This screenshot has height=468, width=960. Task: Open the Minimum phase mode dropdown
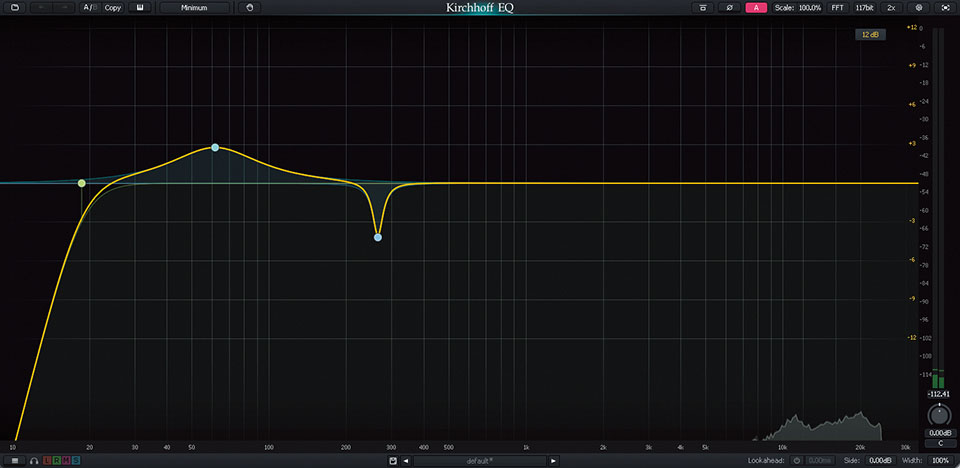coord(195,8)
